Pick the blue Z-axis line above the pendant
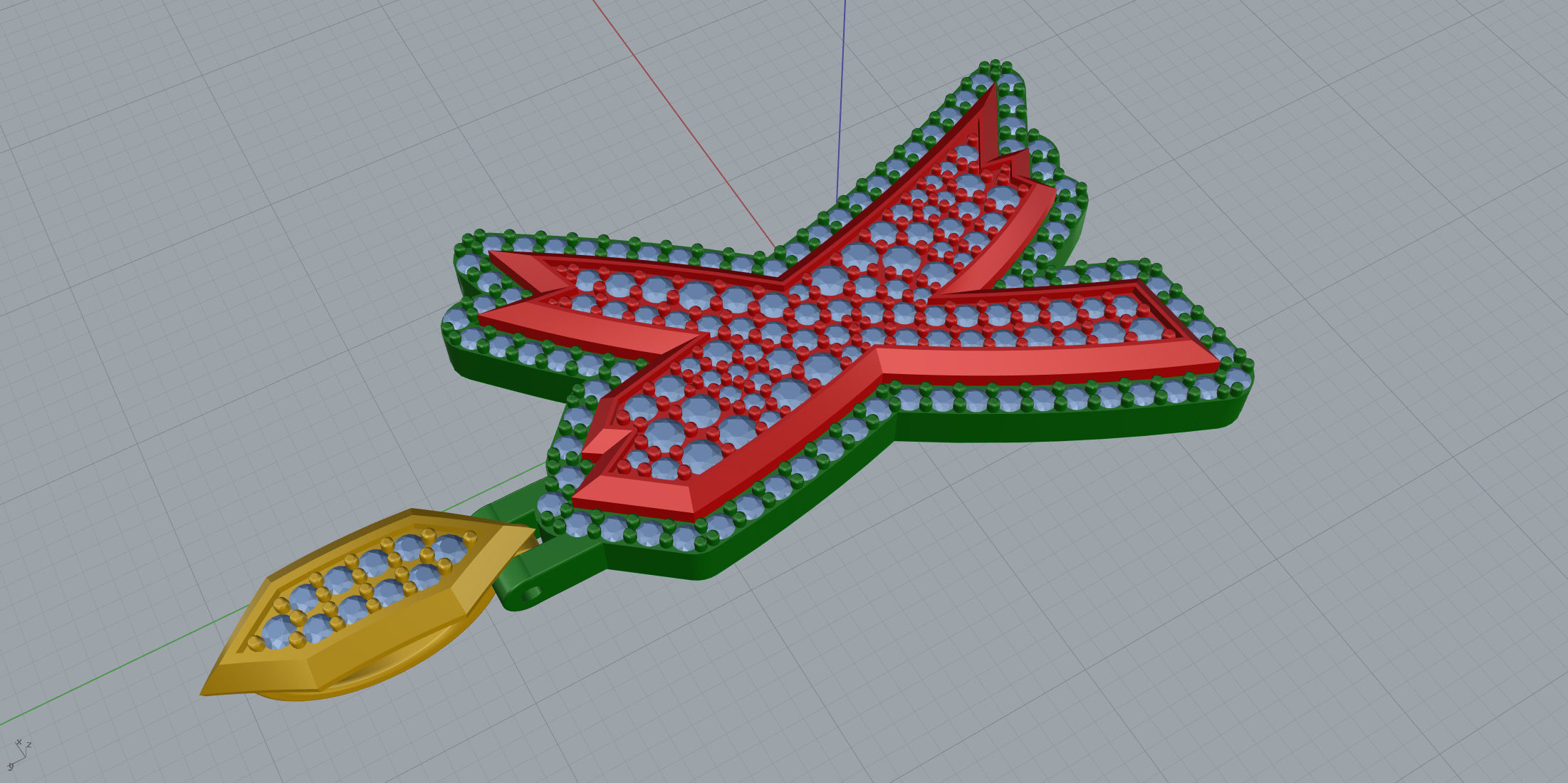 [x=842, y=100]
